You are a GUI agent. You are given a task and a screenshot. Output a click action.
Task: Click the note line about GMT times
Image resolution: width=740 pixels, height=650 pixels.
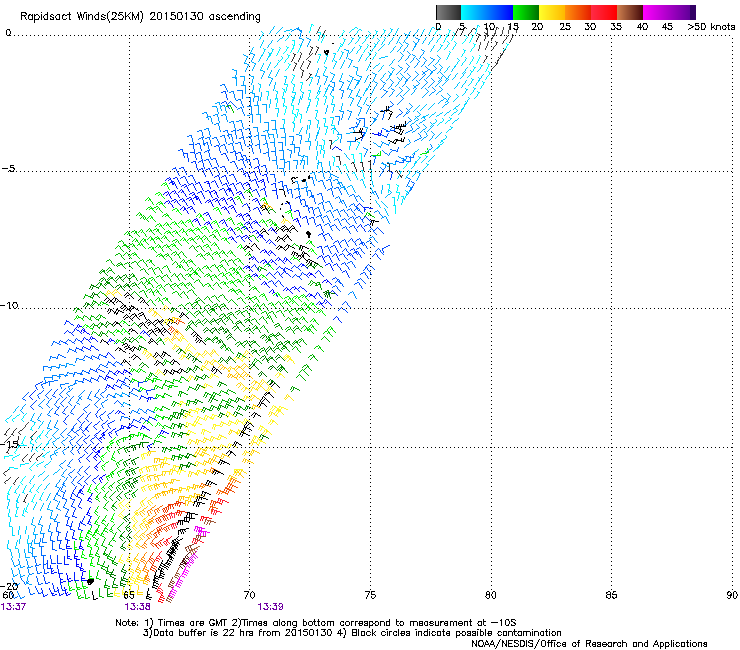point(316,623)
